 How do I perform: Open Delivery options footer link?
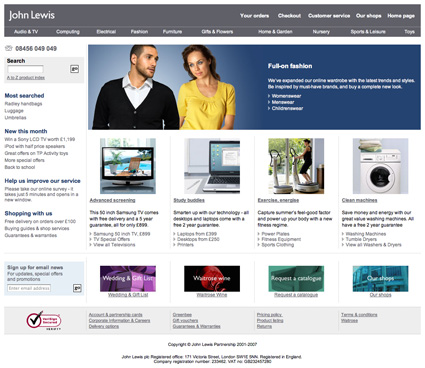point(104,326)
